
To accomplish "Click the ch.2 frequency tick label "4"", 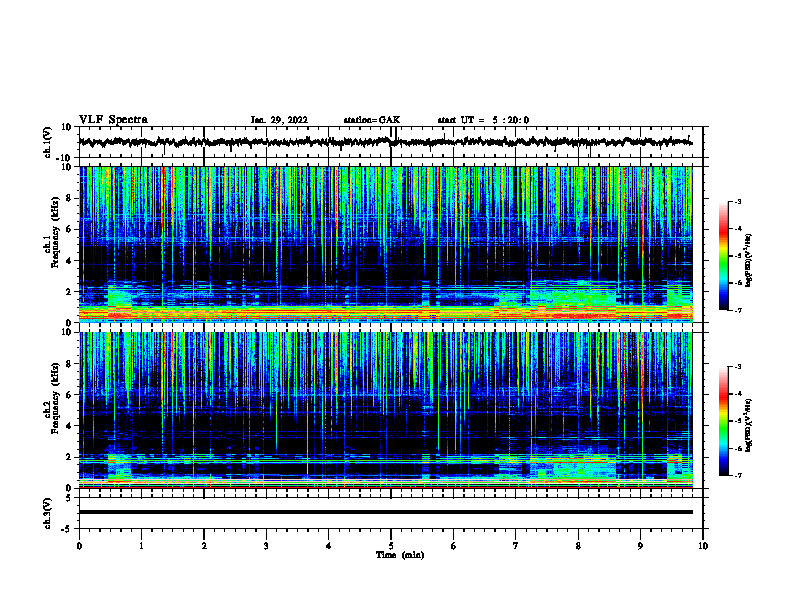I will pos(69,426).
